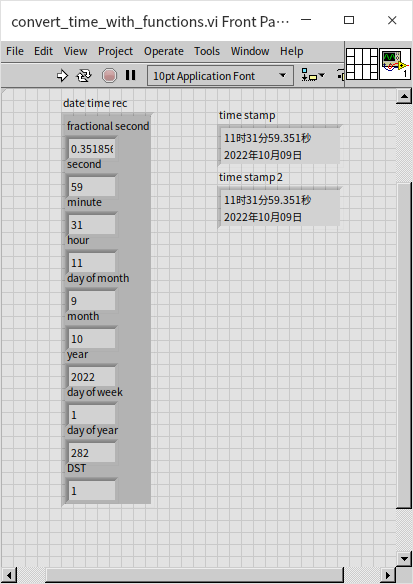Viewport: 413px width, 584px height.
Task: Open the Help menu
Action: [291, 51]
